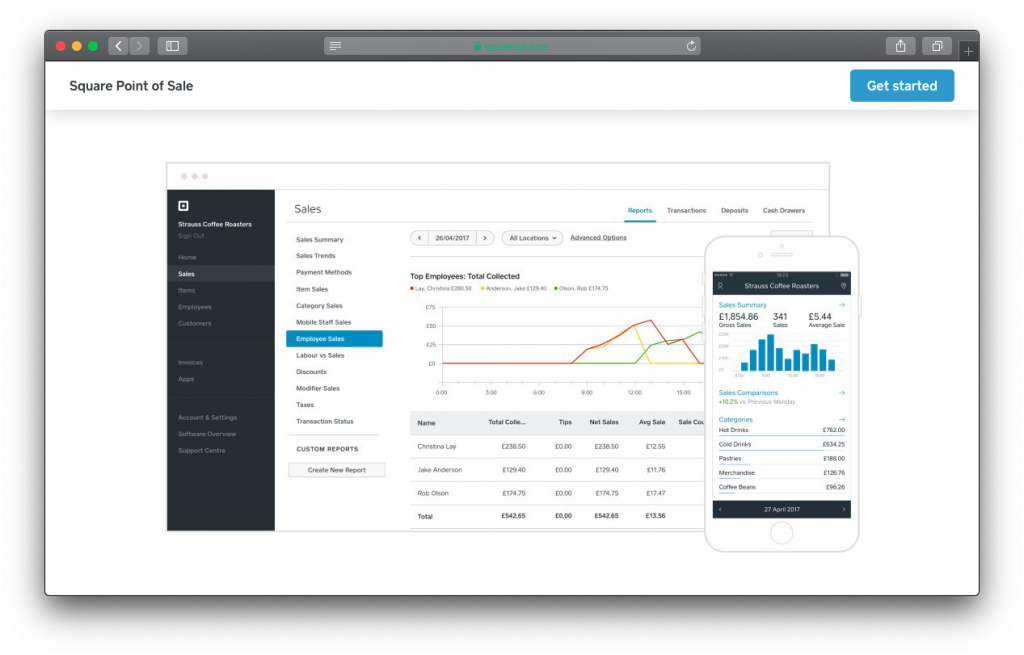Open a new tab with plus icon
Screen dimensions: 1024x655
coord(968,50)
